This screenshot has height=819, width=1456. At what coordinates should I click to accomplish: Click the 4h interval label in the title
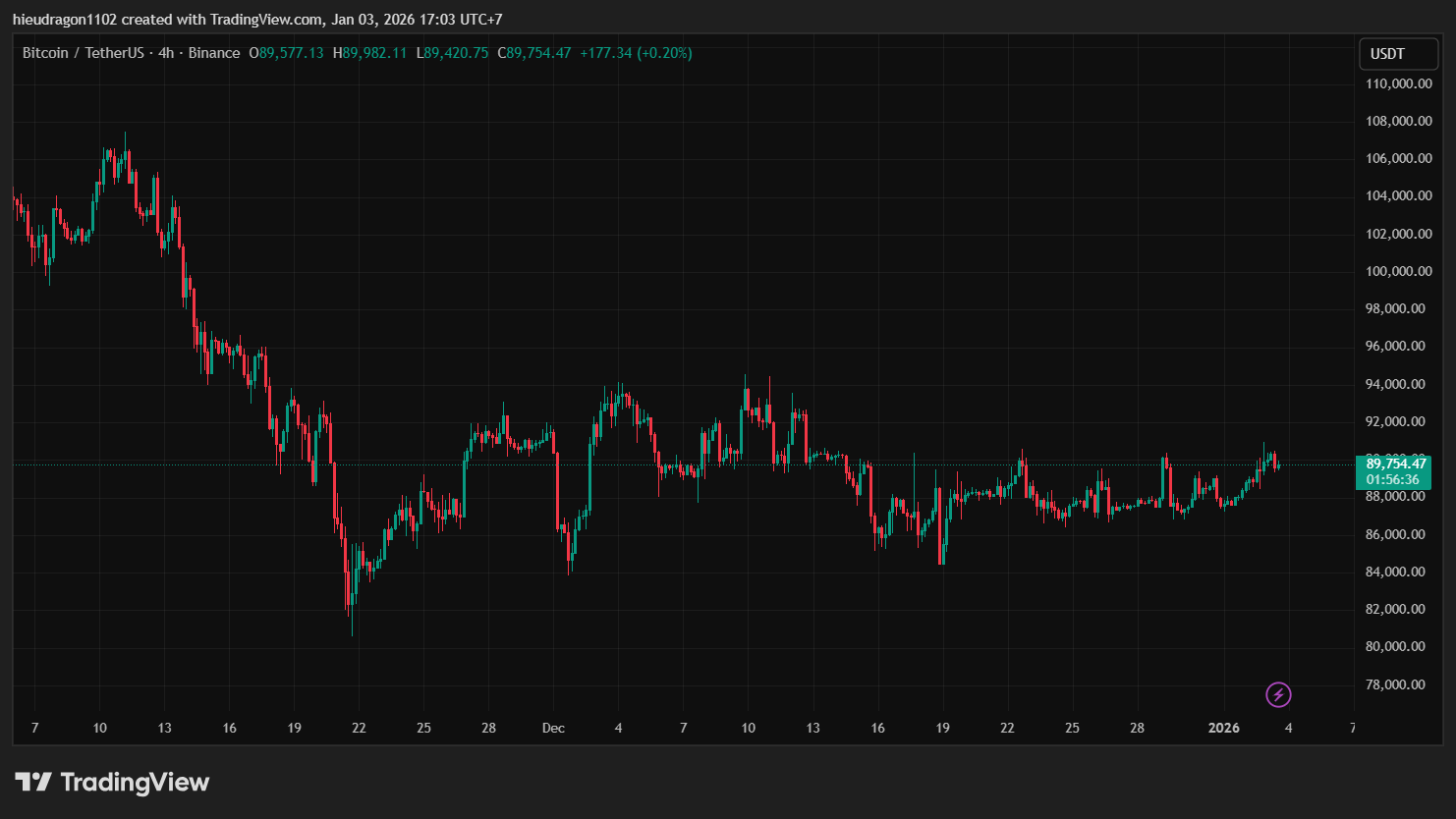tap(166, 53)
